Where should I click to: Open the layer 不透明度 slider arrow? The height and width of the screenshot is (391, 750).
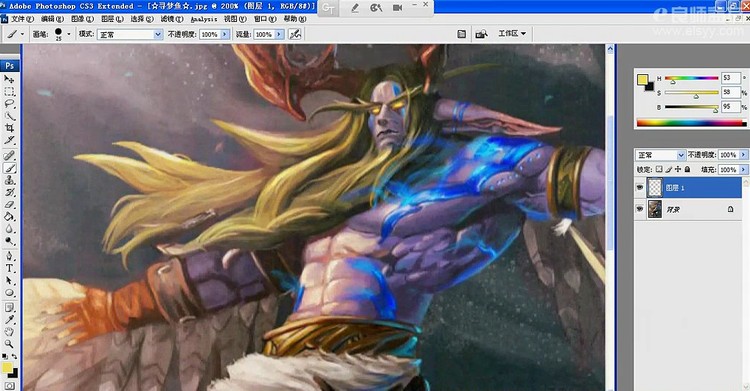click(x=743, y=155)
